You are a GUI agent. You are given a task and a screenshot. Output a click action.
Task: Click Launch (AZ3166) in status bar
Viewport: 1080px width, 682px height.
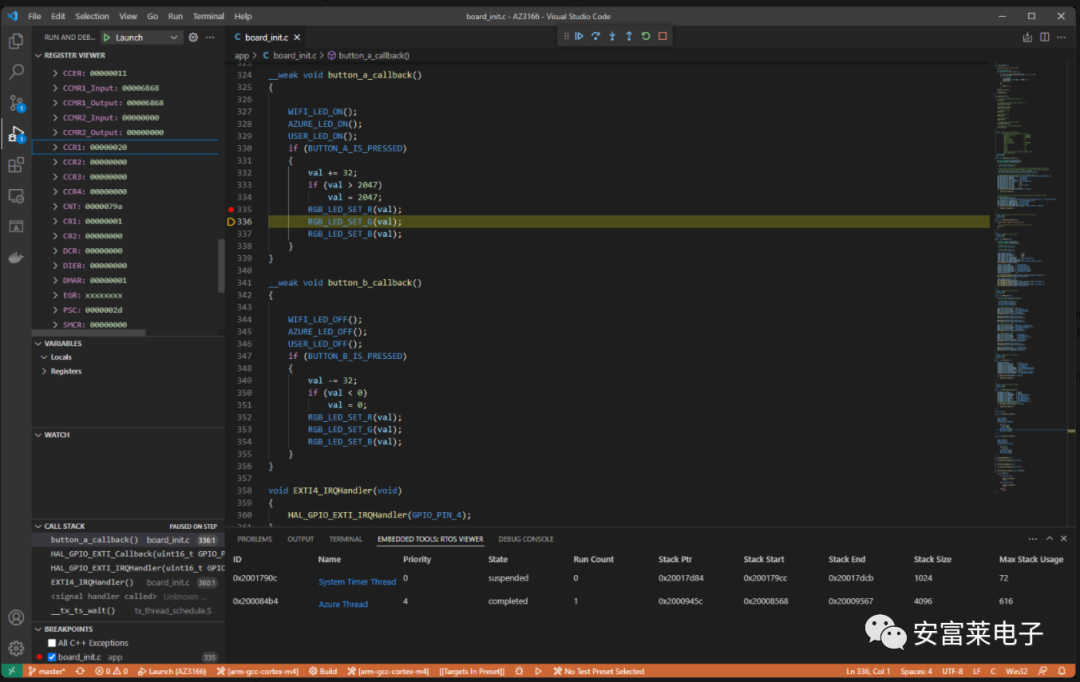[172, 671]
